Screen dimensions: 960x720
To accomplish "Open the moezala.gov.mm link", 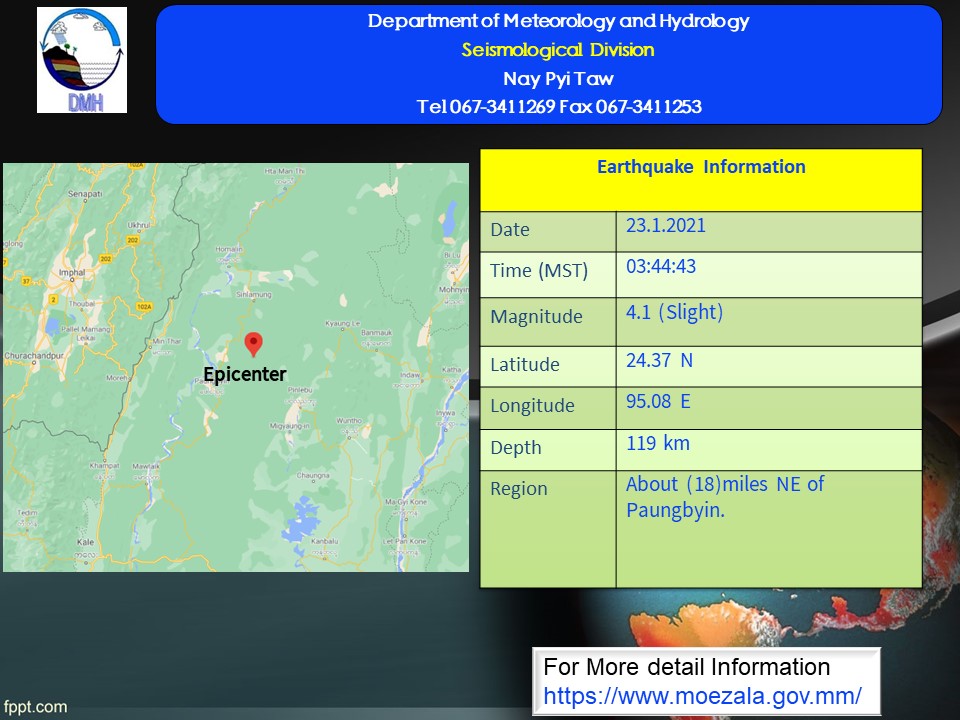I will point(702,696).
